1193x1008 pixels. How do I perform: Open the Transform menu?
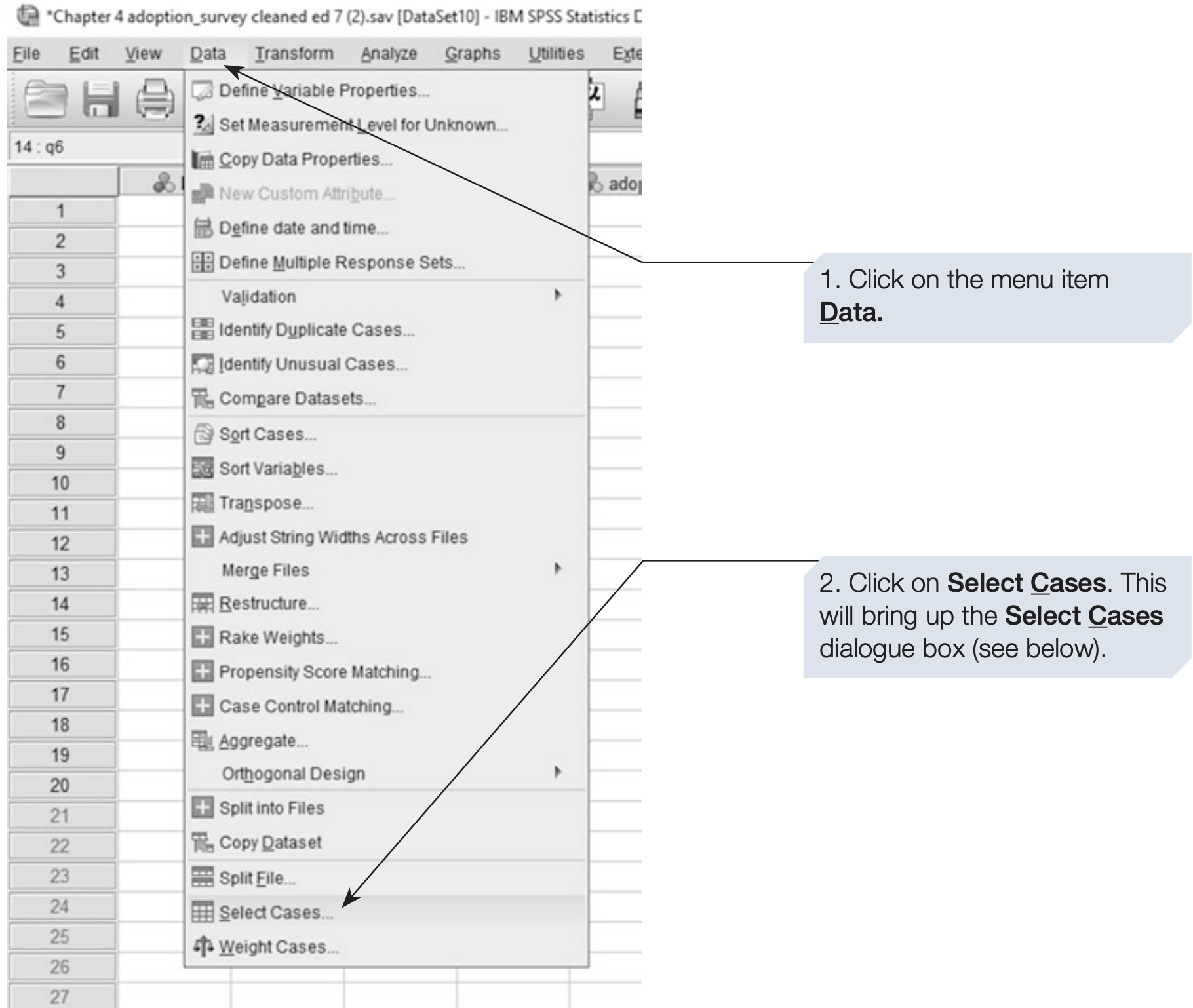click(294, 54)
